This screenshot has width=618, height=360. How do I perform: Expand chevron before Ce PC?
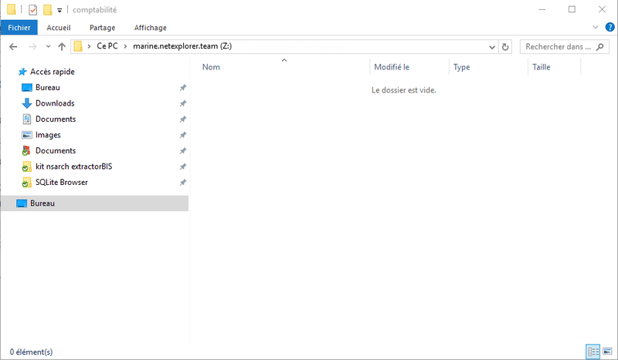89,47
